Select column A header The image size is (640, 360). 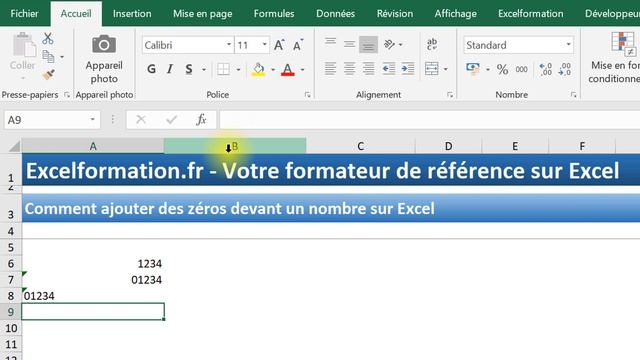click(93, 146)
